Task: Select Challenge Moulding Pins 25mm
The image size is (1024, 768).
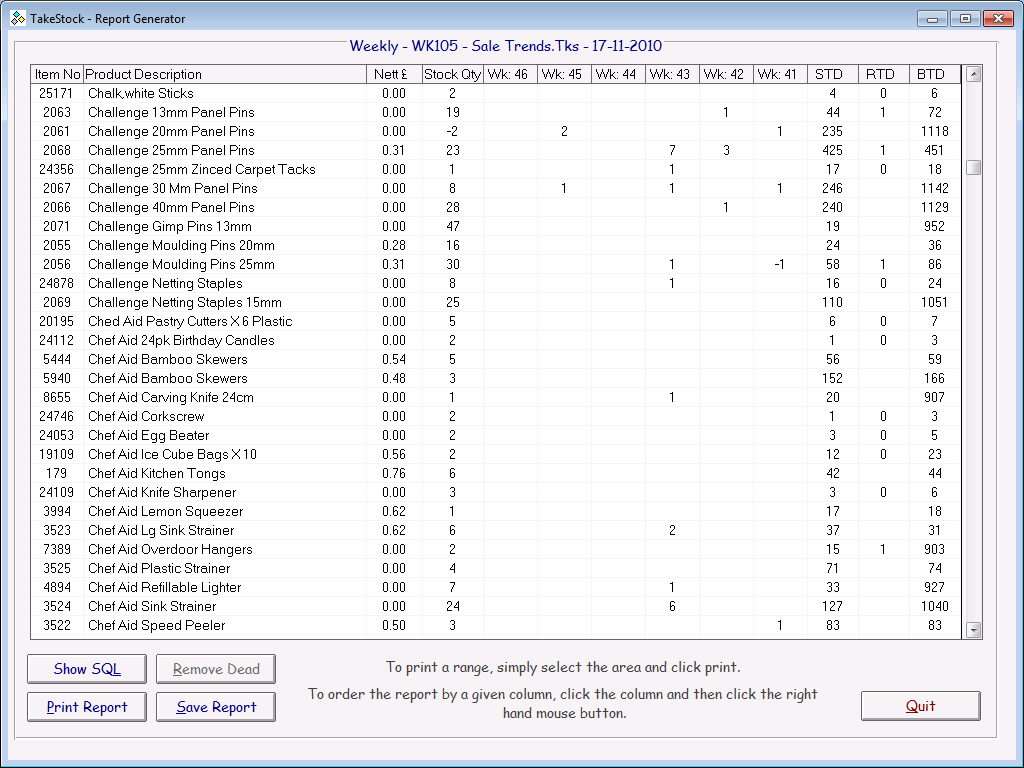Action: click(x=181, y=264)
